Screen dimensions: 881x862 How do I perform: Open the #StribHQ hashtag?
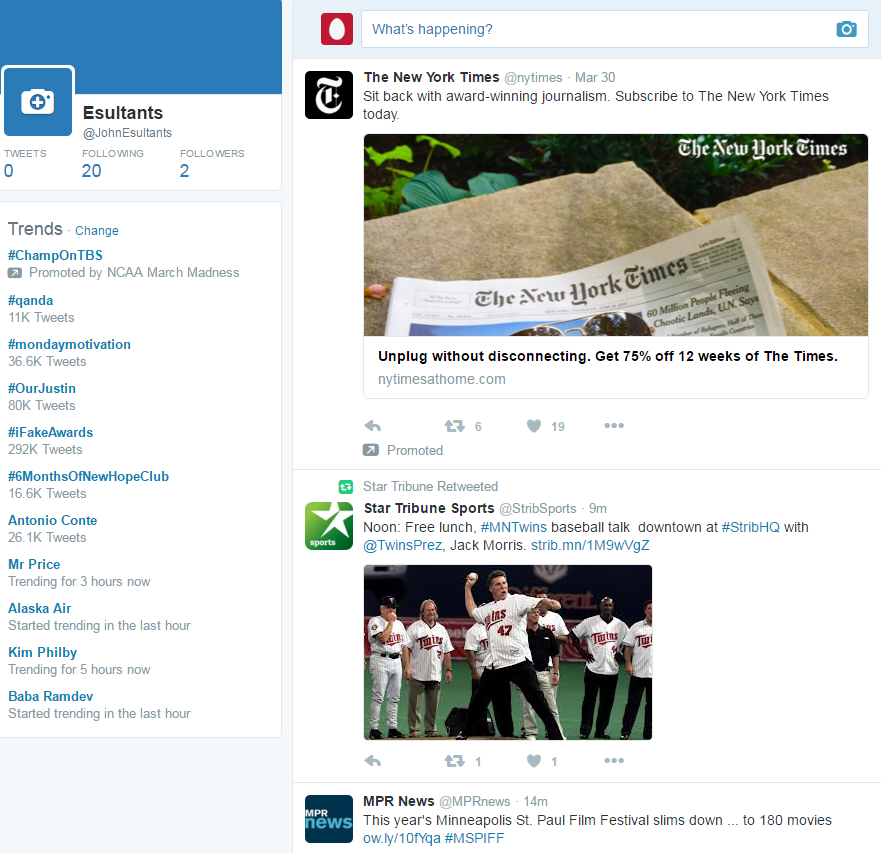(751, 527)
